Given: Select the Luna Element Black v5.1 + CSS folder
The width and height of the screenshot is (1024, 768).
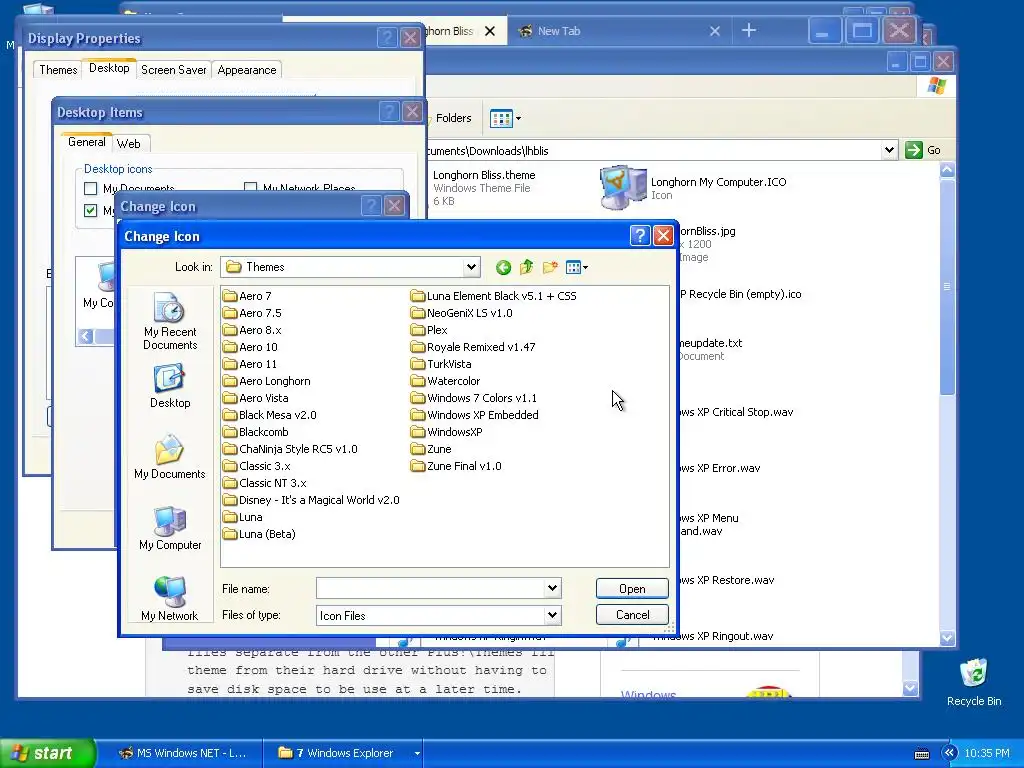Looking at the screenshot, I should (x=494, y=296).
